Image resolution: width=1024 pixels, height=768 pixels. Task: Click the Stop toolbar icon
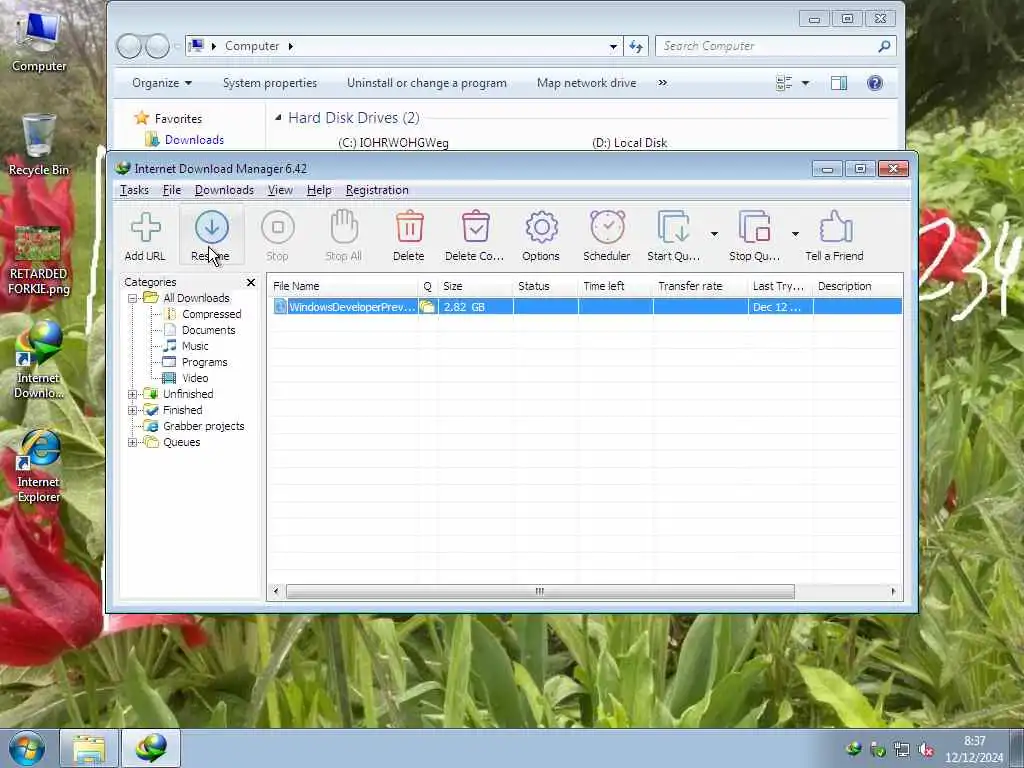[x=278, y=236]
